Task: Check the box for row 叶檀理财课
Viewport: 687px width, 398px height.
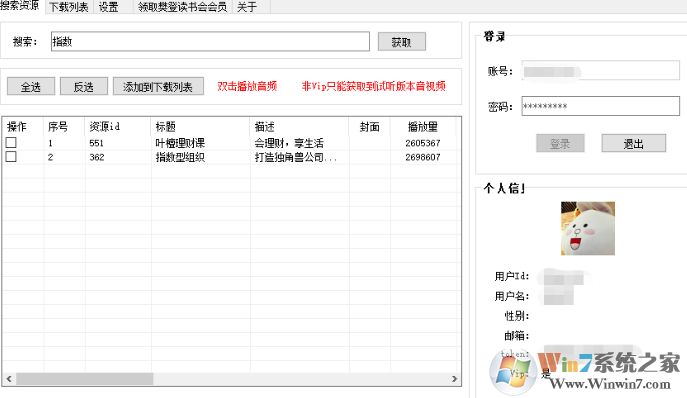Action: coord(11,142)
